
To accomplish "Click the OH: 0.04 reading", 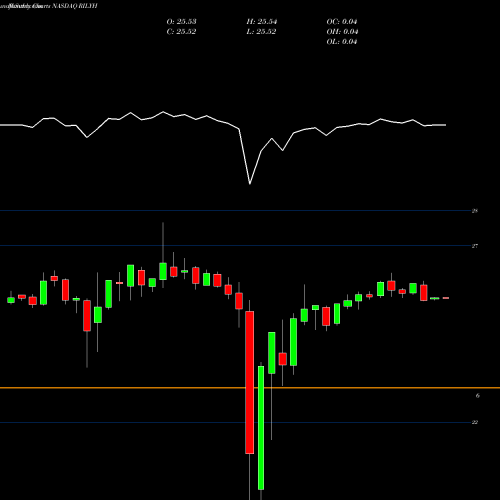I will click(342, 32).
